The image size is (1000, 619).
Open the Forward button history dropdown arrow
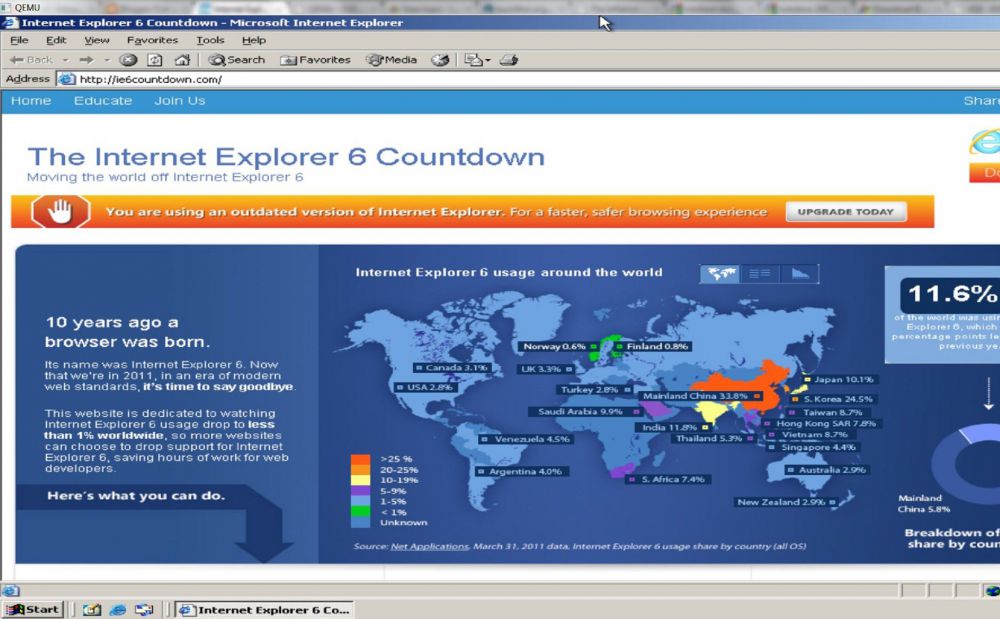[107, 60]
